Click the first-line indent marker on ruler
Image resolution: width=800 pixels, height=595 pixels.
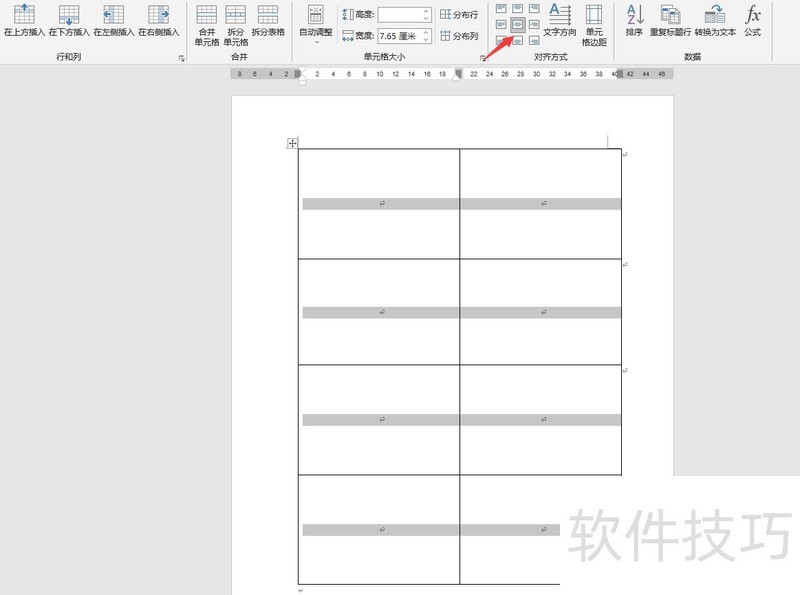(302, 70)
